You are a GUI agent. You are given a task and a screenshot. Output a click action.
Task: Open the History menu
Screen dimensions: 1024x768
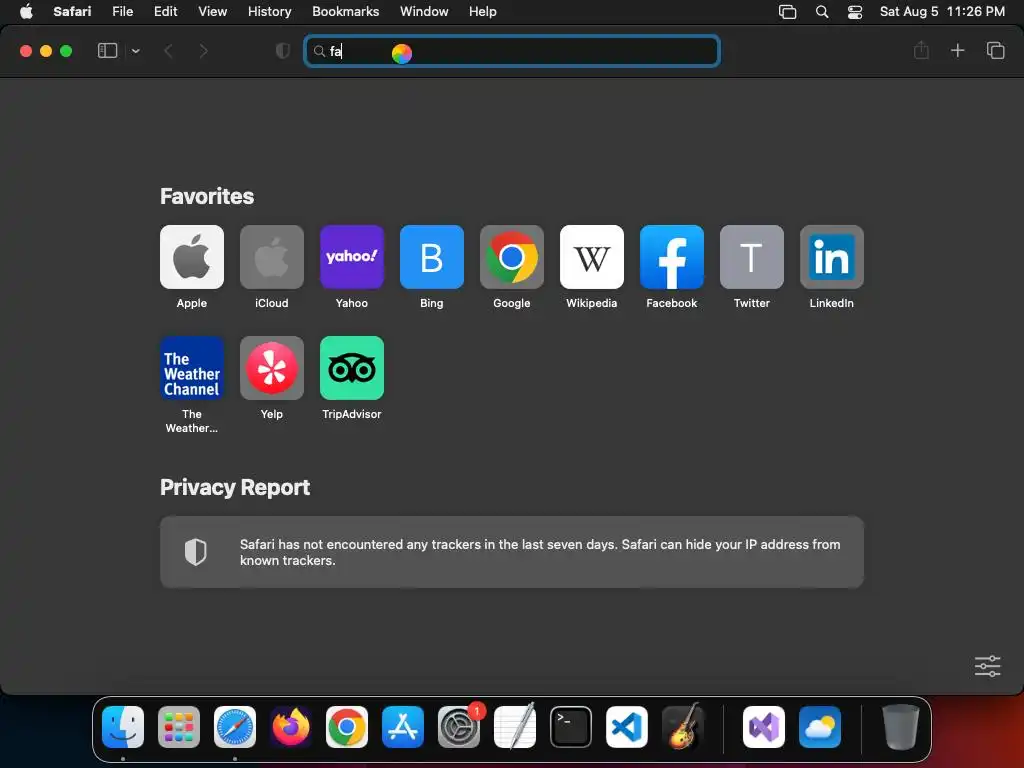[269, 11]
